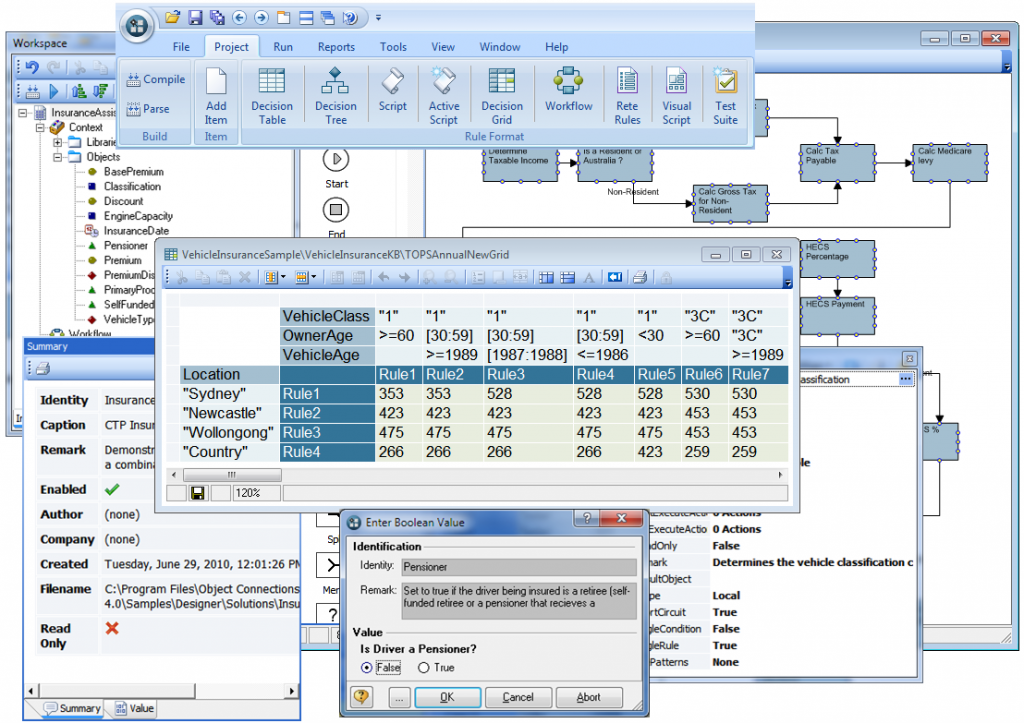
Task: Open the File menu tab
Action: [181, 47]
